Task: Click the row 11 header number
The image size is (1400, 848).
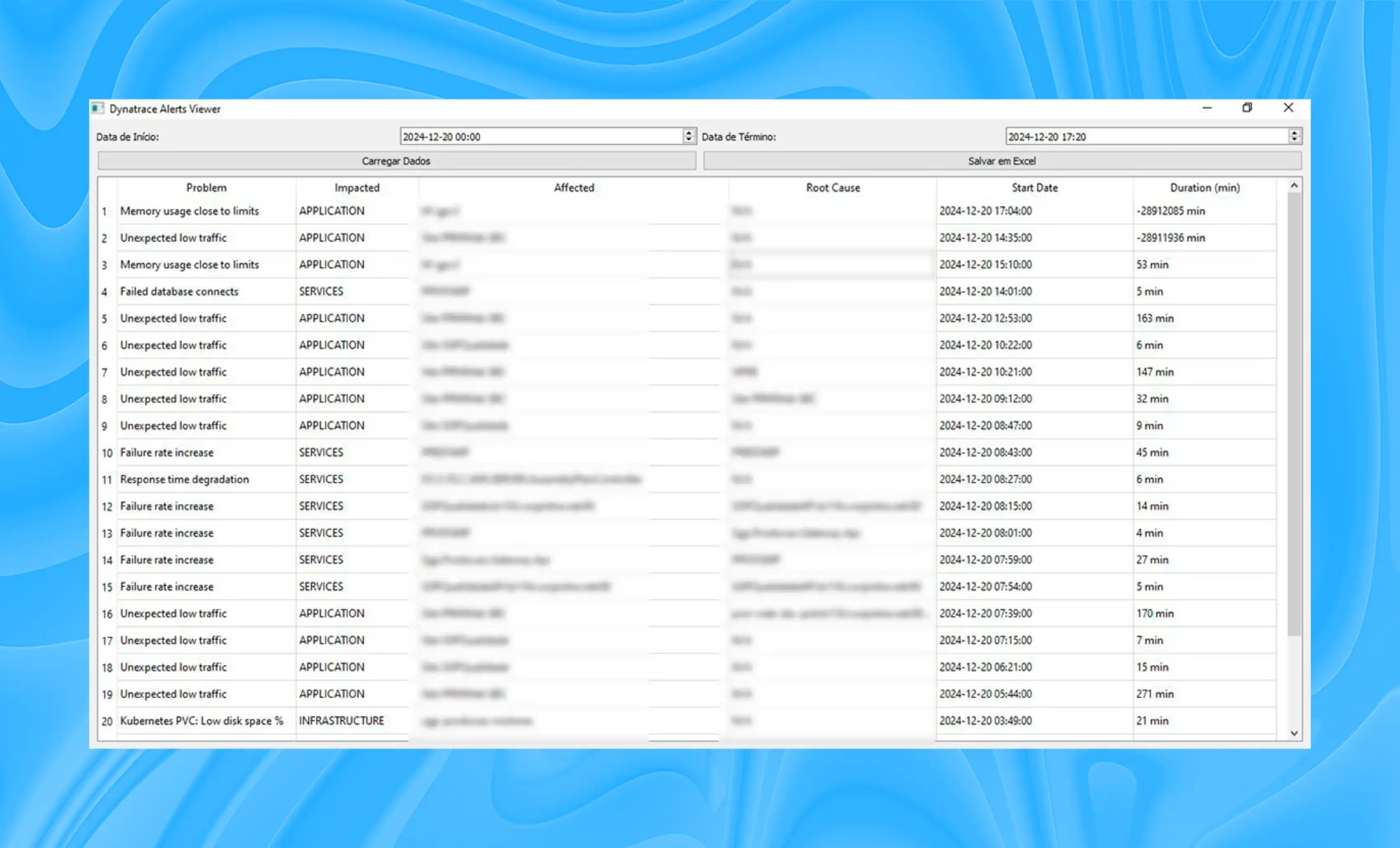Action: (107, 480)
